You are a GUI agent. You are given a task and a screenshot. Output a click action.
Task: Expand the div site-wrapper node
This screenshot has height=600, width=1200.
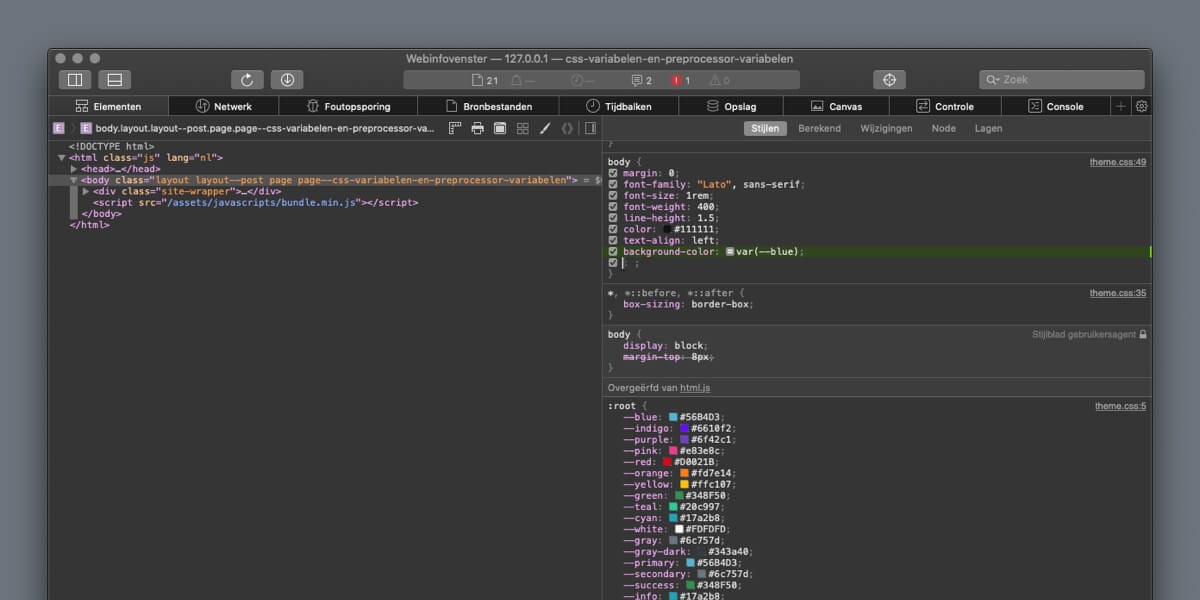[86, 191]
